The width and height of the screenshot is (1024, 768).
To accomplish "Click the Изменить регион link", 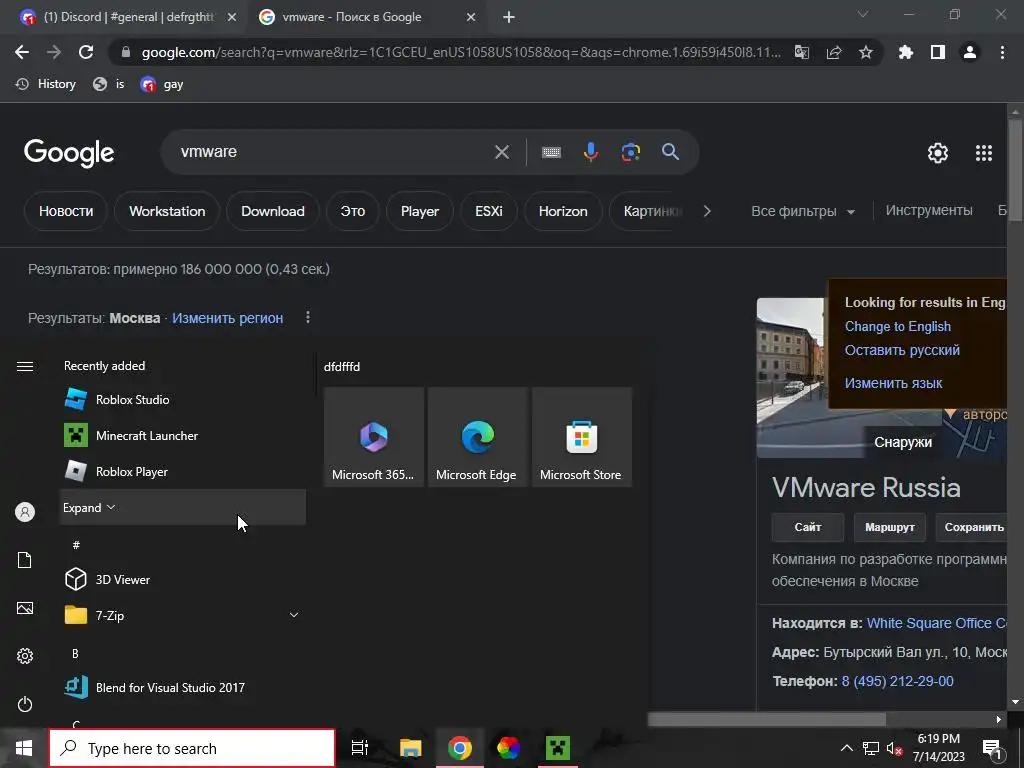I will (x=227, y=318).
